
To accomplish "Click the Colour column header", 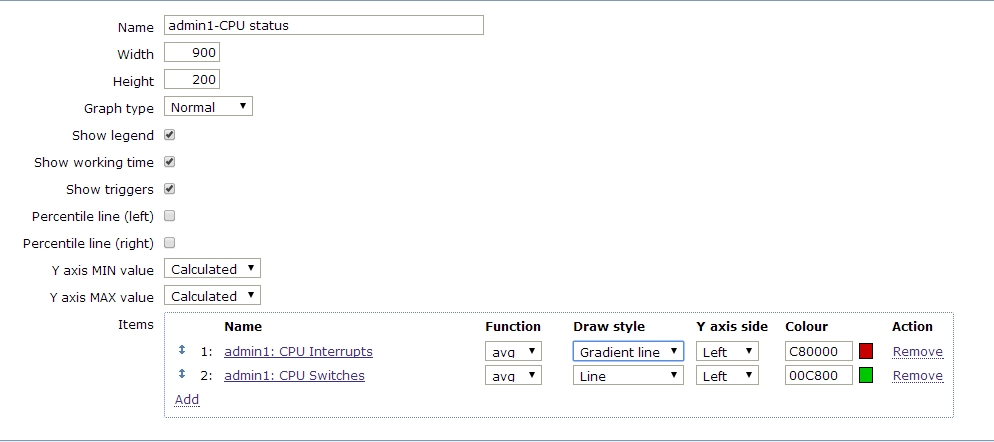I will pyautogui.click(x=806, y=327).
